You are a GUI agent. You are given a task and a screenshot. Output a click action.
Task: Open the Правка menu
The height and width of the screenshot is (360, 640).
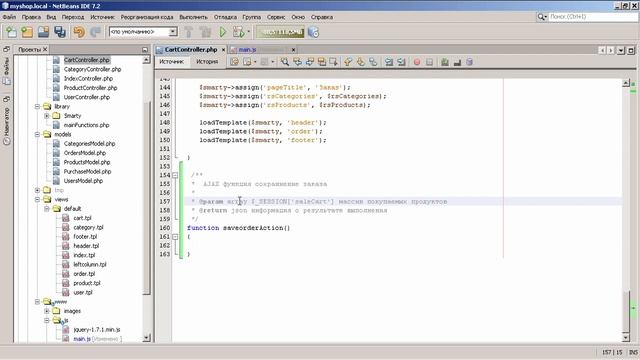(x=31, y=17)
